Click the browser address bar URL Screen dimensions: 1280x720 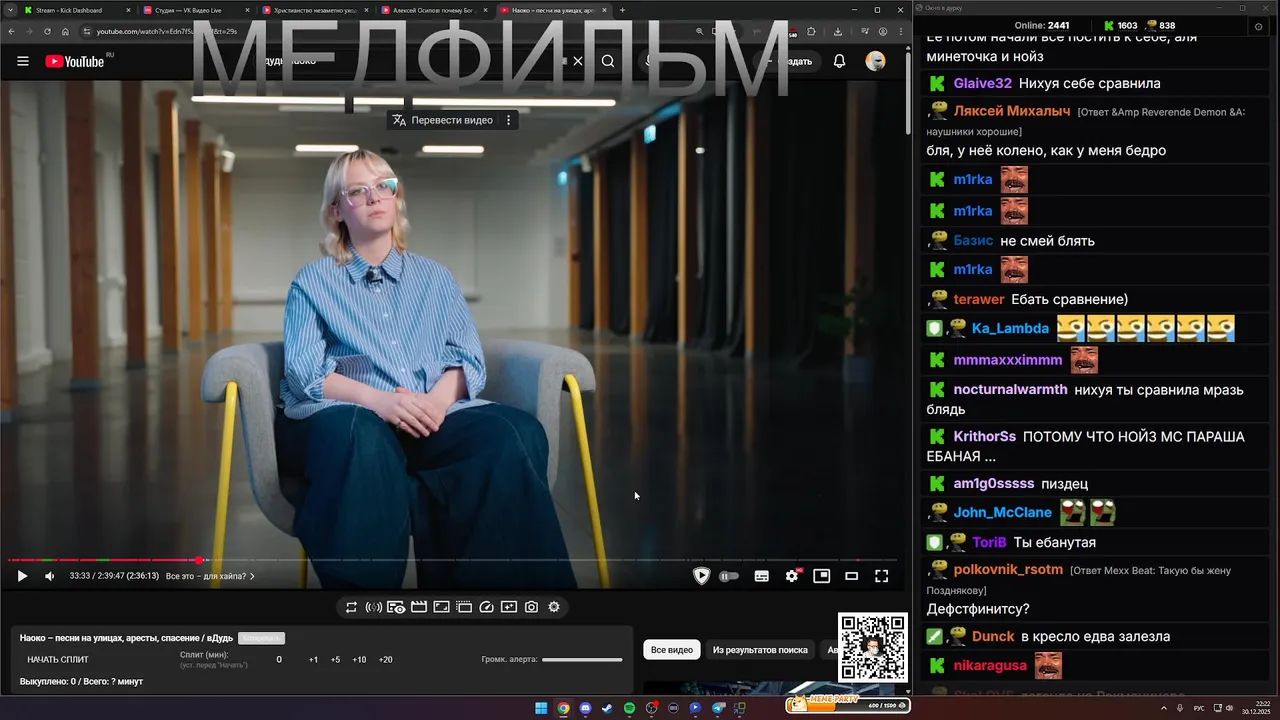click(x=166, y=31)
